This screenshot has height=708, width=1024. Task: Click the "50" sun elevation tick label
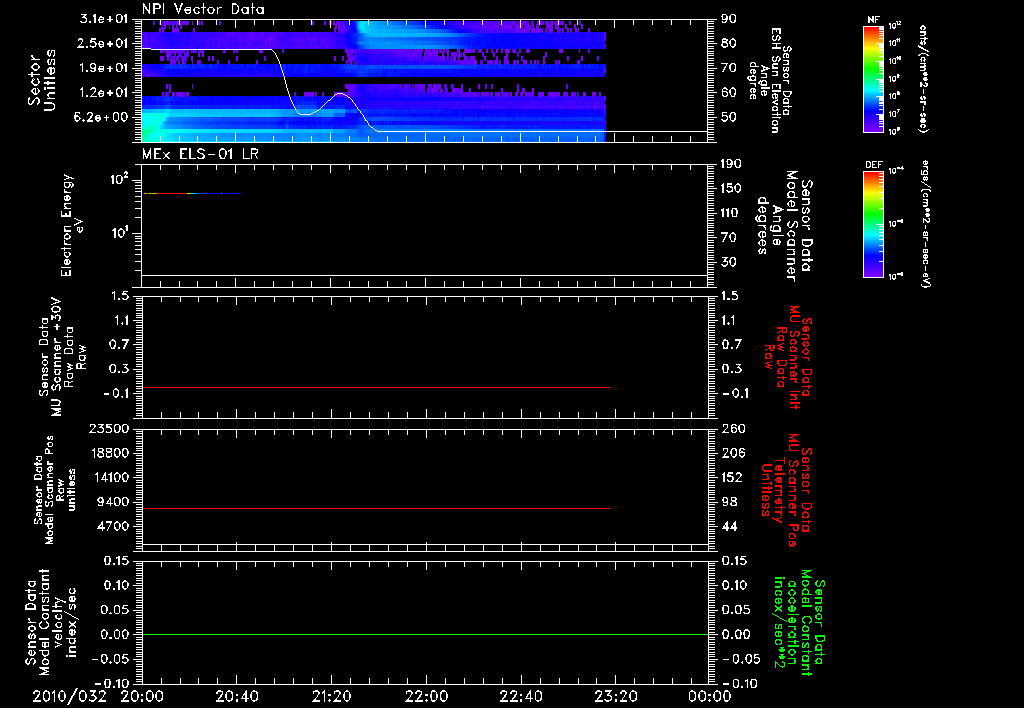[x=729, y=117]
